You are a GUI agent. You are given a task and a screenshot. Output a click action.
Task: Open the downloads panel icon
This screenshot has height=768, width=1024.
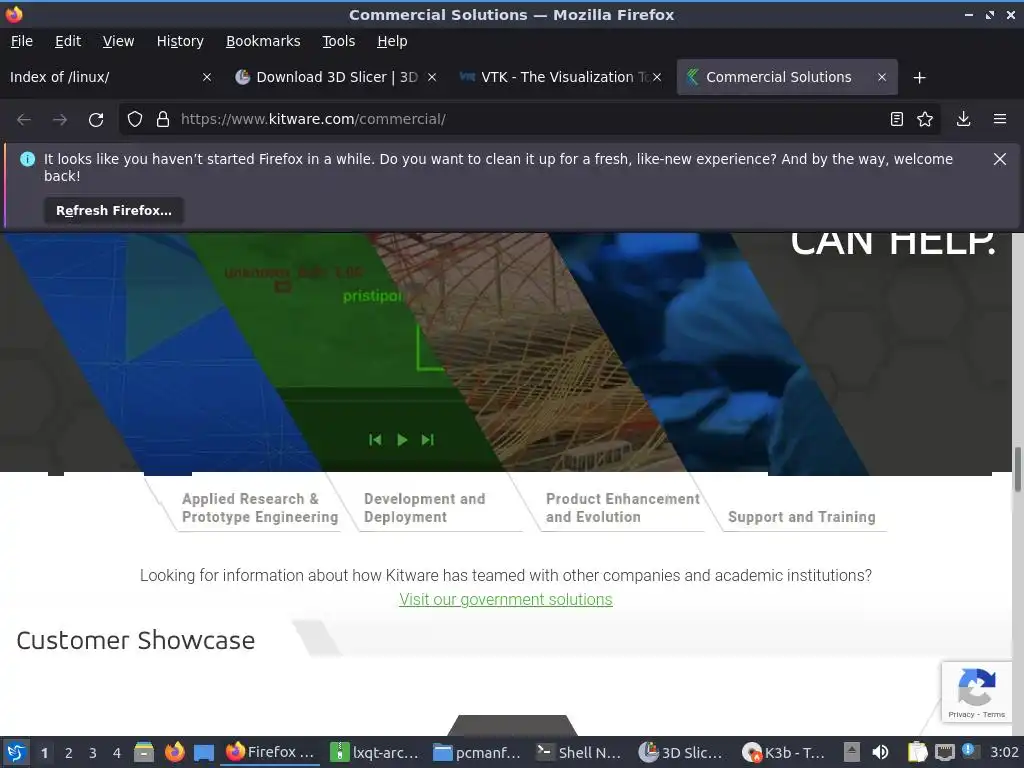click(x=963, y=119)
